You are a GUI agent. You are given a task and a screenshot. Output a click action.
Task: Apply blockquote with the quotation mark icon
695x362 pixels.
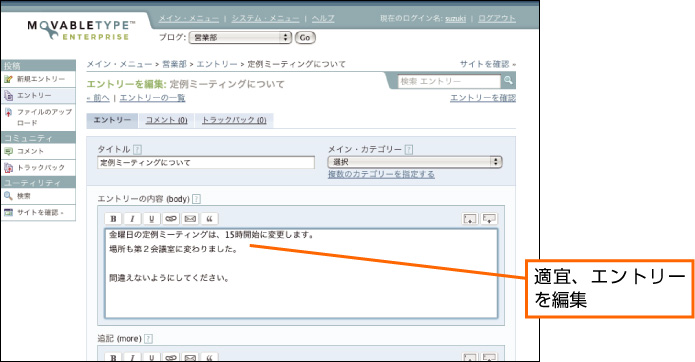tap(209, 218)
